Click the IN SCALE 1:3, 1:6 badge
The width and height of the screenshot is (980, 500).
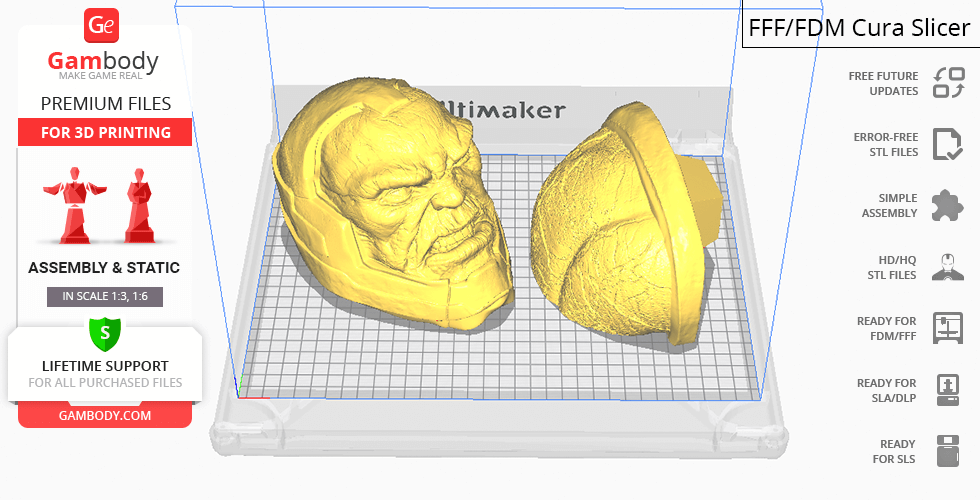(105, 296)
